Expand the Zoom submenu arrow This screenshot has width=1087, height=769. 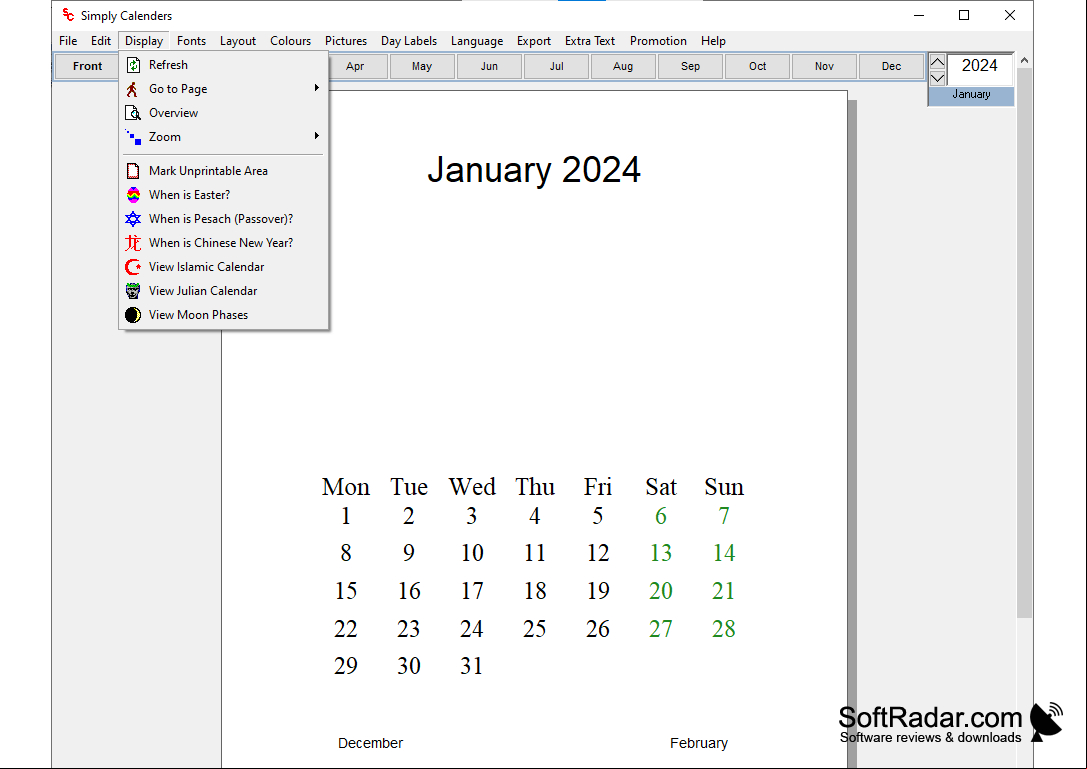(x=317, y=136)
